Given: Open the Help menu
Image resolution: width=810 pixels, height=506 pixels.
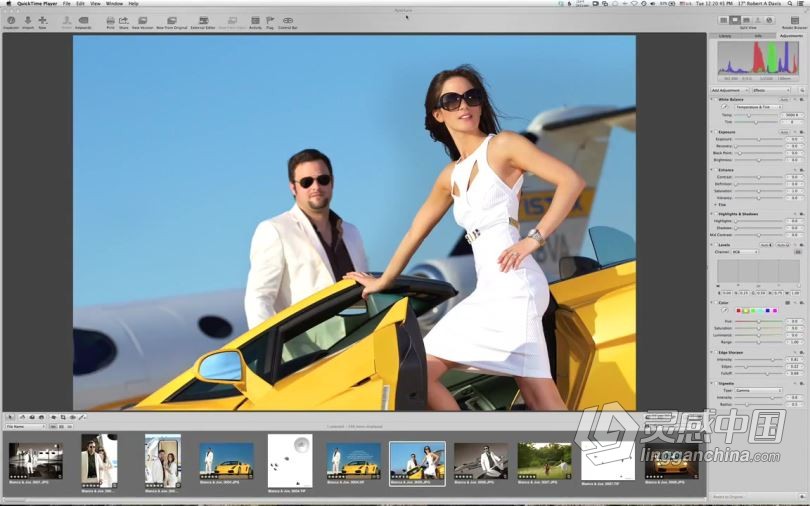Looking at the screenshot, I should click(133, 3).
